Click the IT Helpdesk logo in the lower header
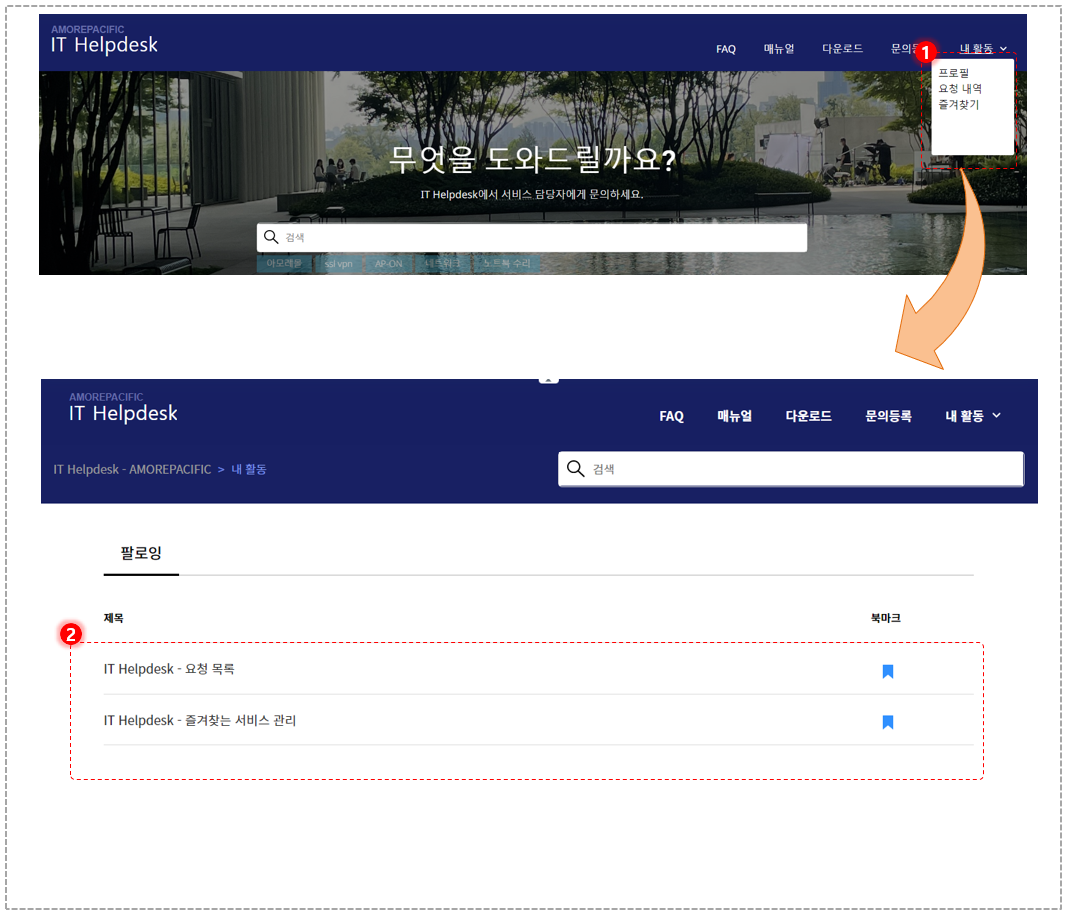1068x918 pixels. pyautogui.click(x=123, y=408)
